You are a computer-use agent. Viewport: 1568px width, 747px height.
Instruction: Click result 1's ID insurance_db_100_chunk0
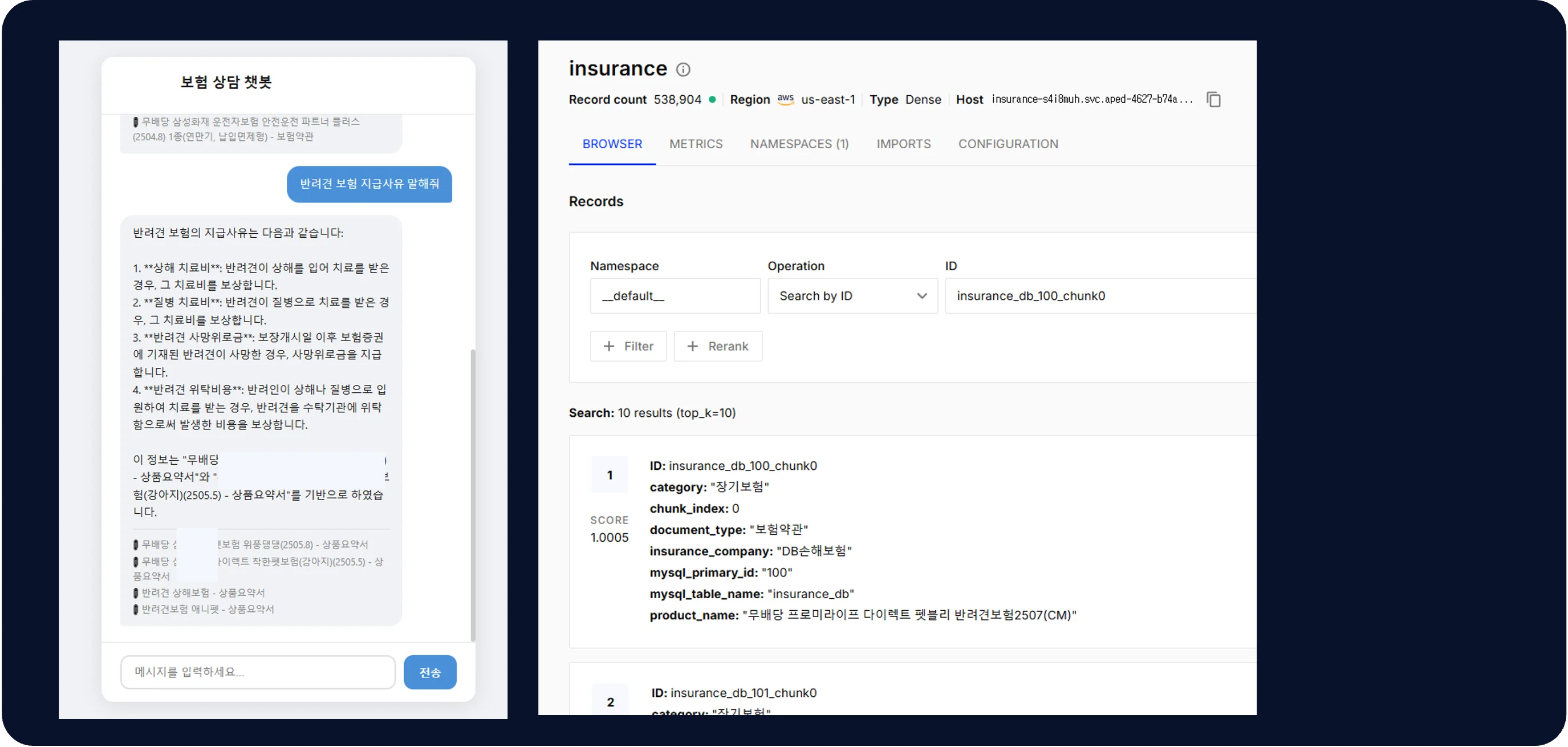click(x=742, y=466)
